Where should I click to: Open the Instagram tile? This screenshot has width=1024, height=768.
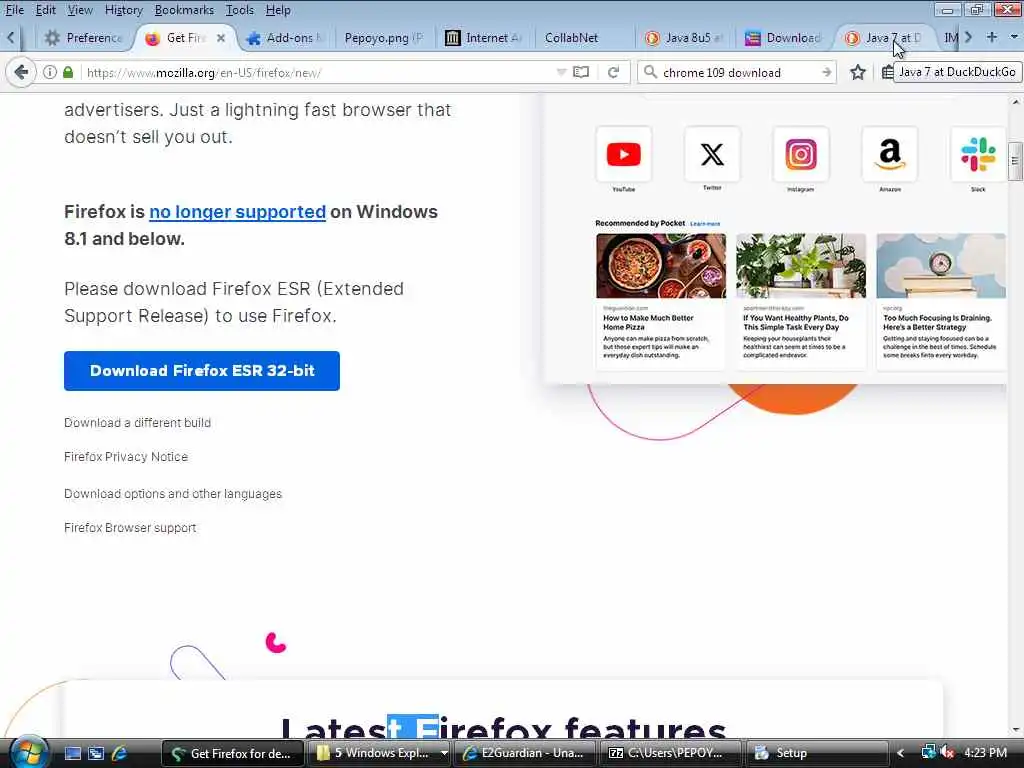pos(801,154)
